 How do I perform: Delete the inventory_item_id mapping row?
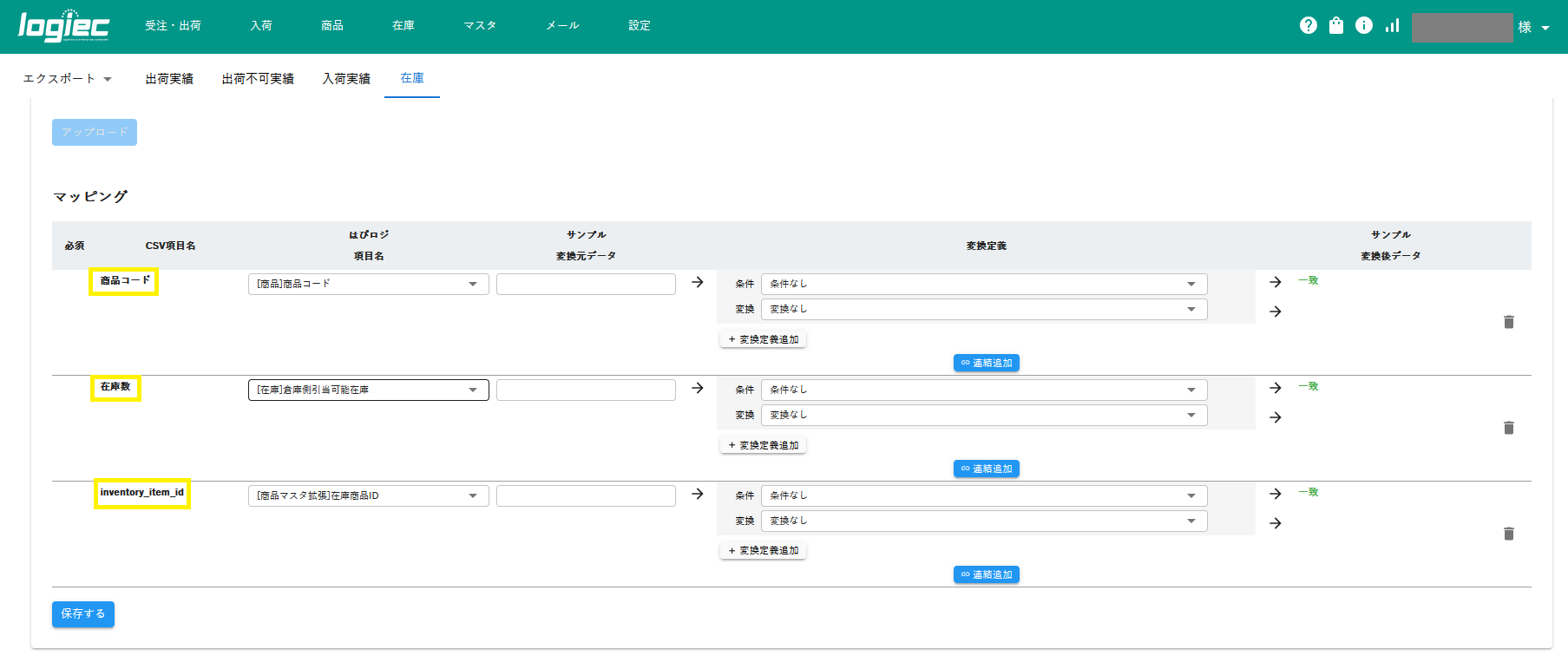coord(1508,534)
